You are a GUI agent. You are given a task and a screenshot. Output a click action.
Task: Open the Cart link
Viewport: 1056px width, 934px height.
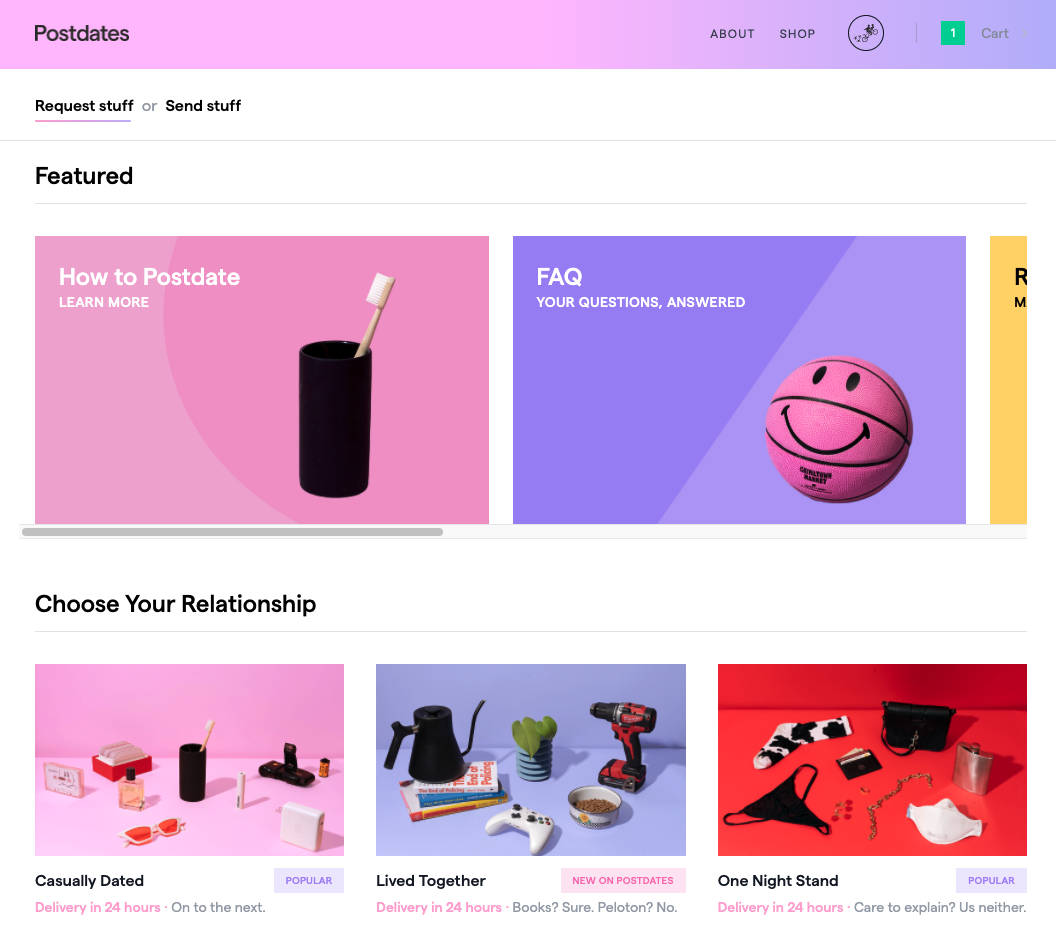(x=994, y=34)
